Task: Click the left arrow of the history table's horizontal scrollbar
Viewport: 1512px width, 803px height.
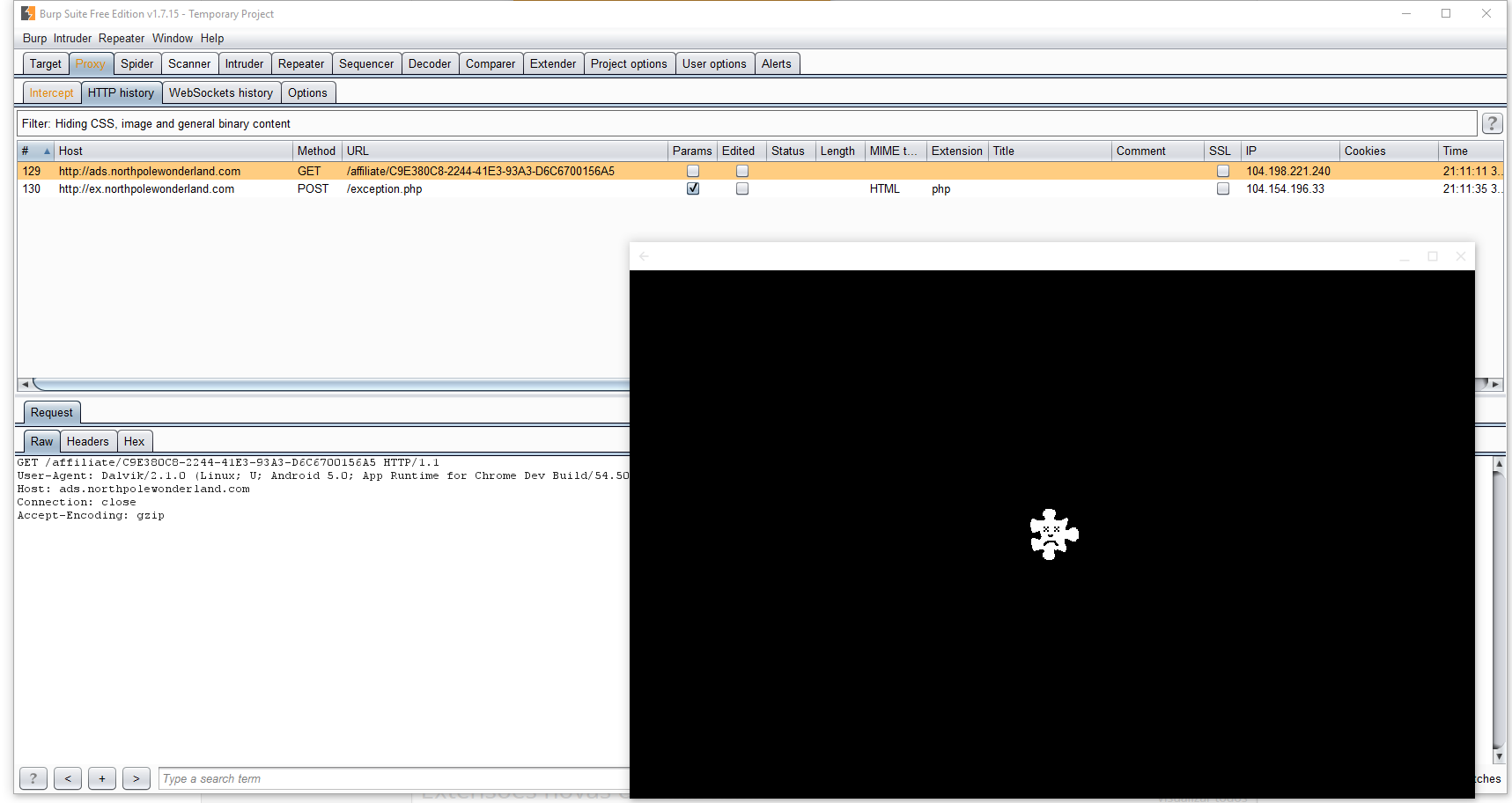Action: click(x=25, y=384)
